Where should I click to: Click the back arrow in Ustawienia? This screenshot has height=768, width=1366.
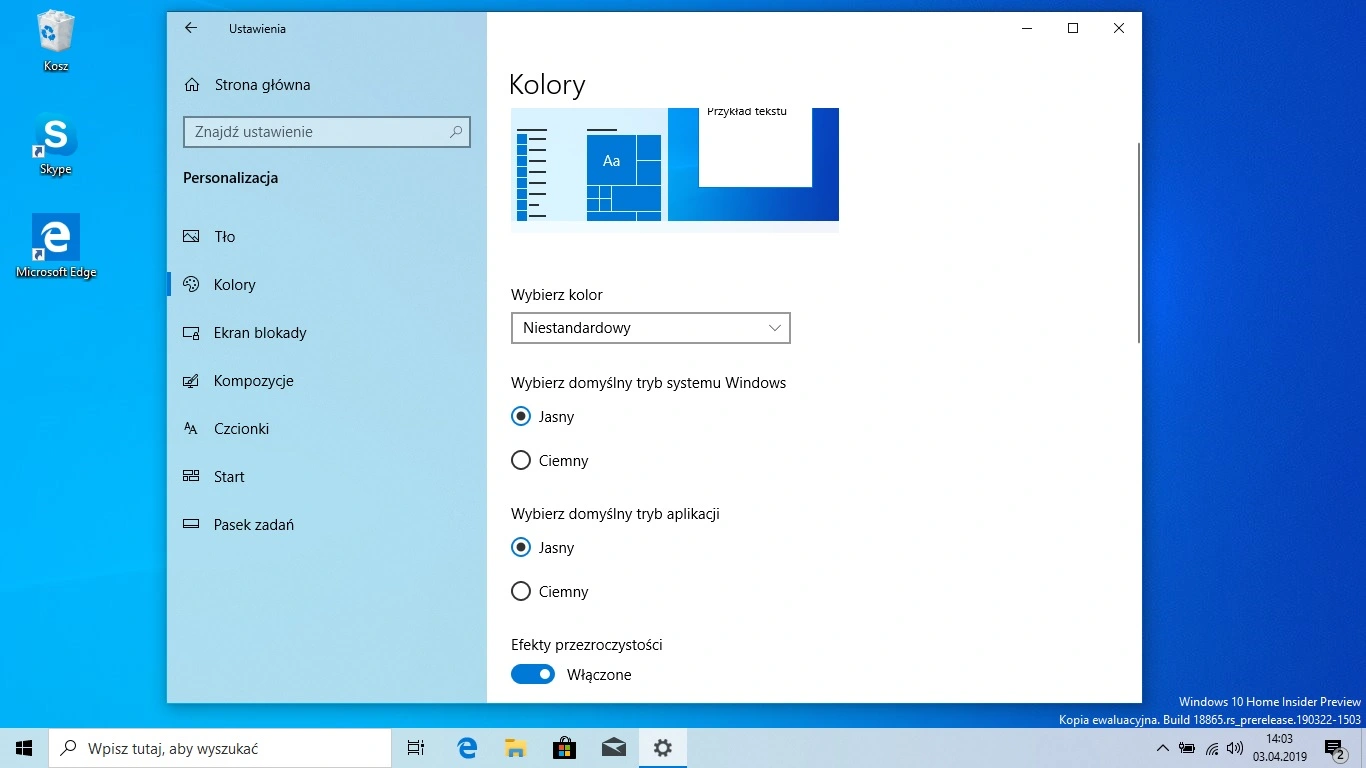point(191,29)
